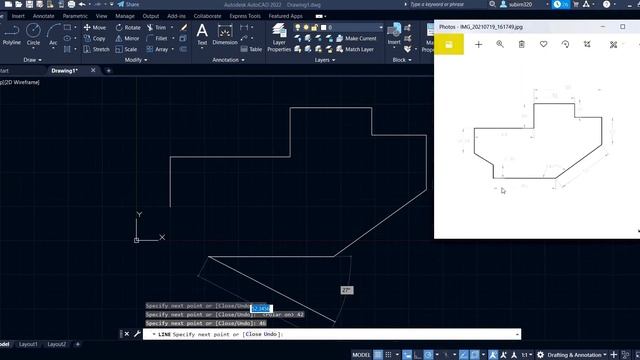Toggle snap mode dotted-grid icon in status bar

pos(388,355)
